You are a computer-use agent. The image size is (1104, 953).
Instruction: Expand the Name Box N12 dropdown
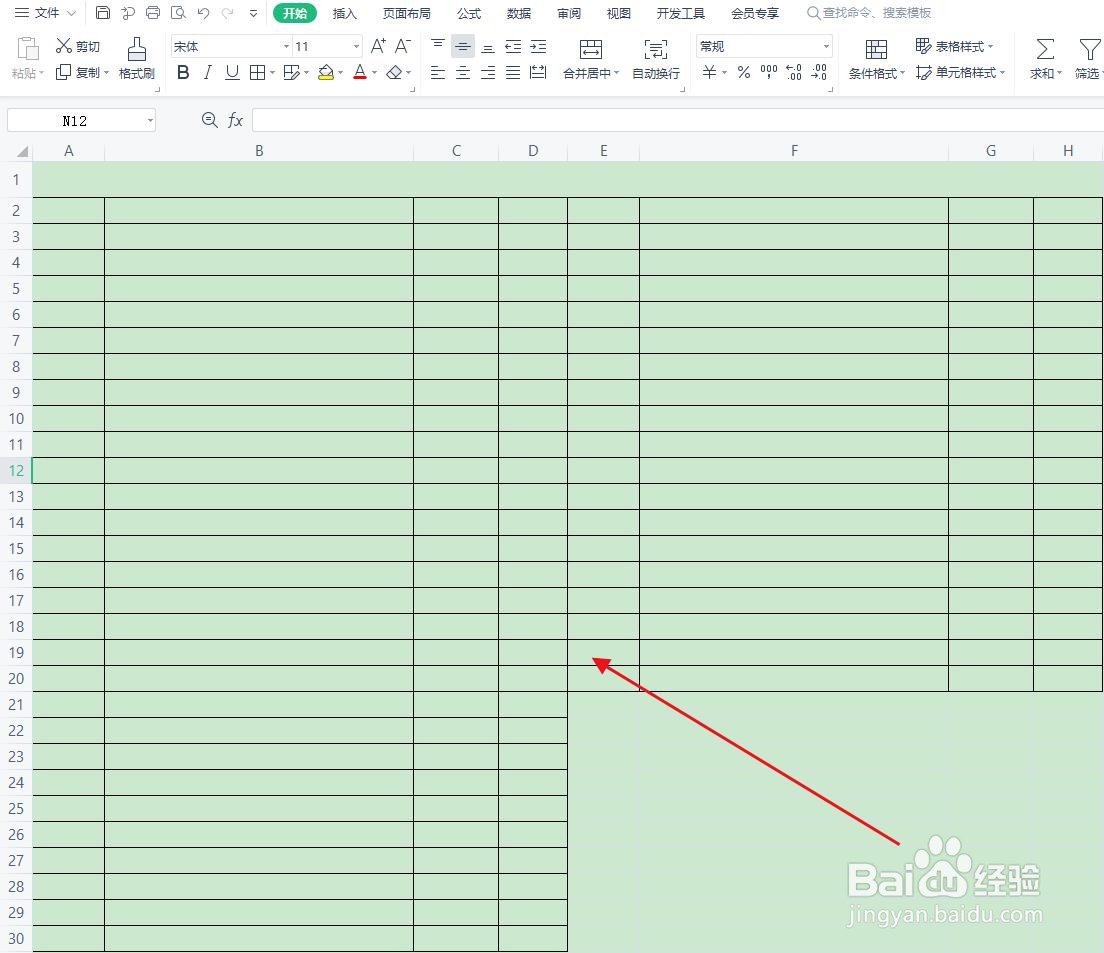tap(150, 121)
